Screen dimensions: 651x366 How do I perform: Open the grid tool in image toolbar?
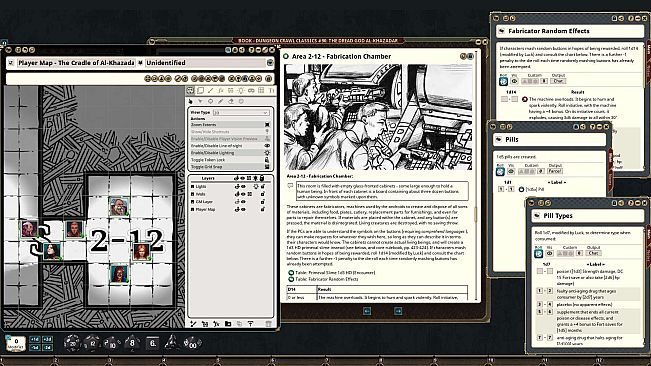coord(261,90)
